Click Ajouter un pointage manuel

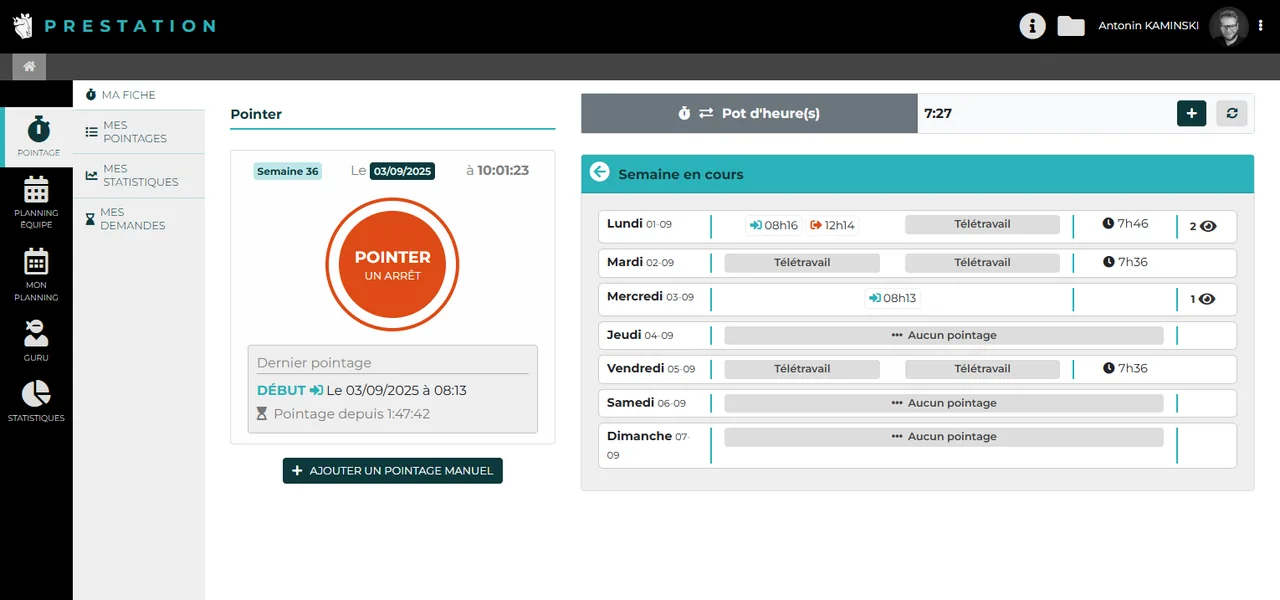[x=393, y=470]
